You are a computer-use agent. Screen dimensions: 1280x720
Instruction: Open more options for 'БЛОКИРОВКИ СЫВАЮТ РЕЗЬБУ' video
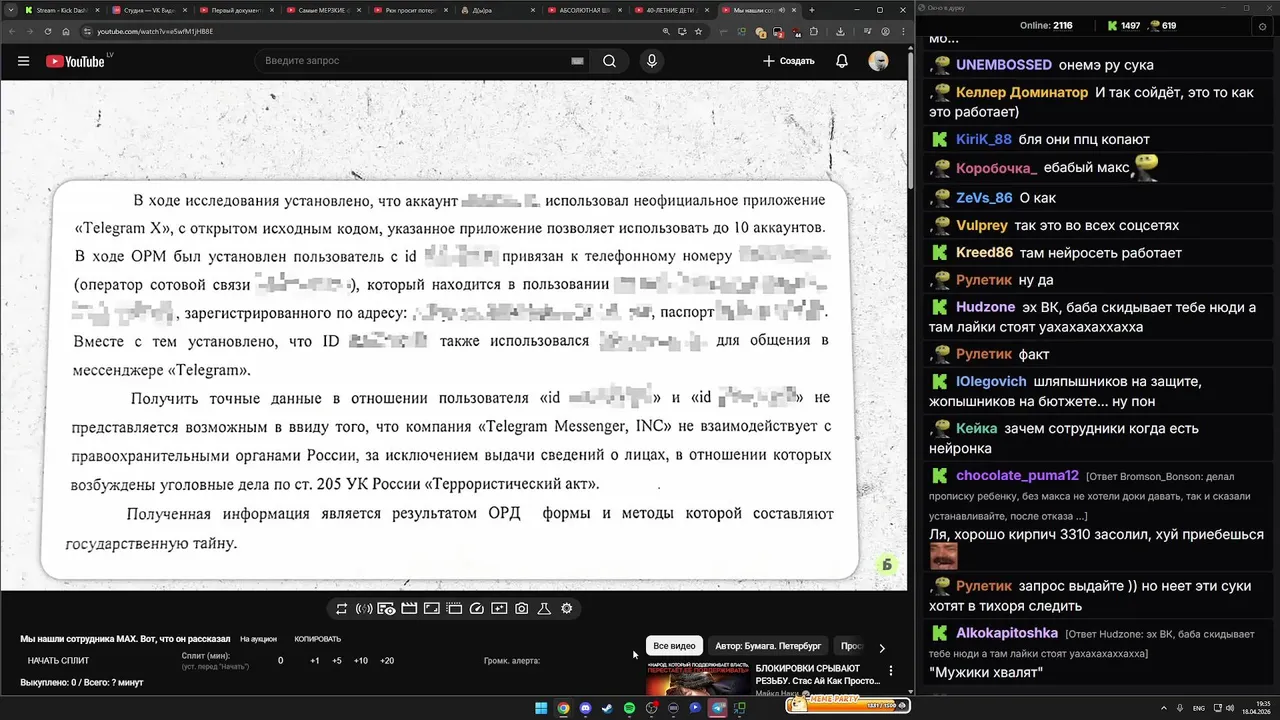[891, 671]
